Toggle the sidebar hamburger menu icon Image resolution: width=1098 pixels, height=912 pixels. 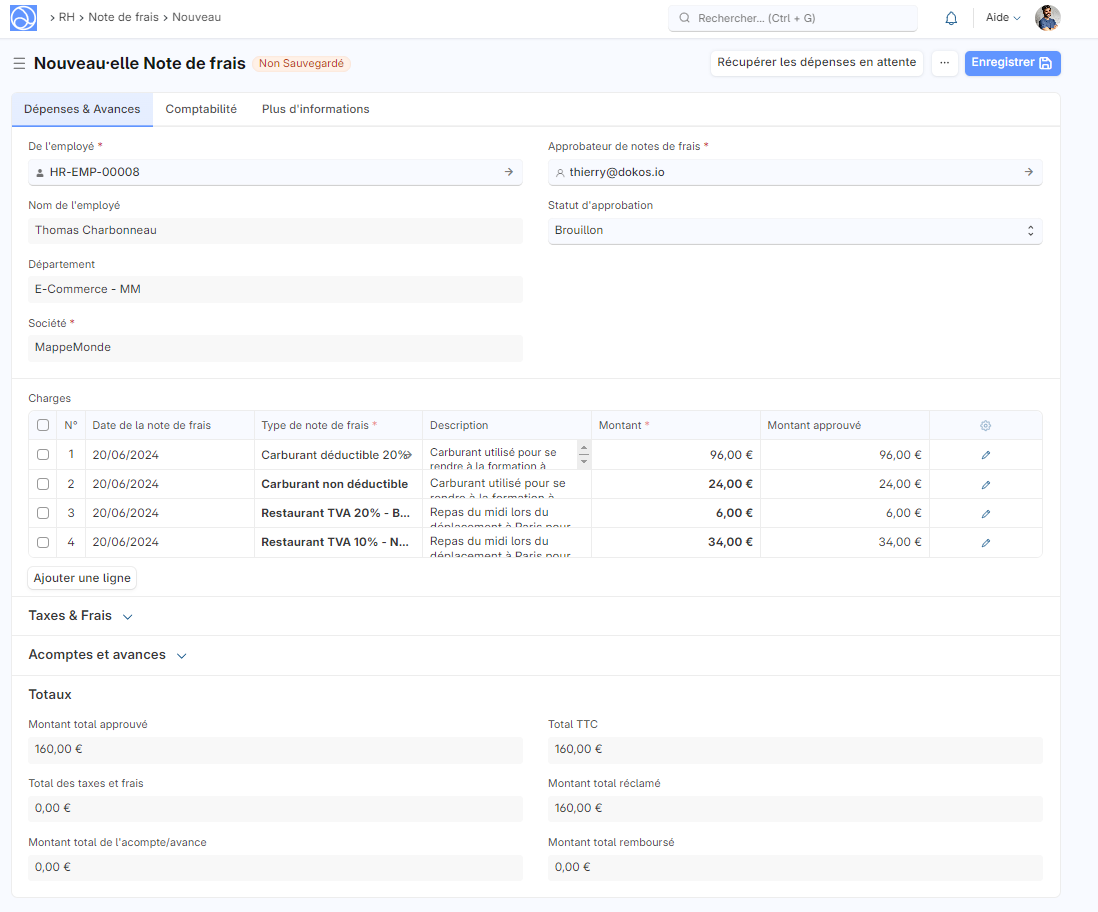pyautogui.click(x=19, y=64)
